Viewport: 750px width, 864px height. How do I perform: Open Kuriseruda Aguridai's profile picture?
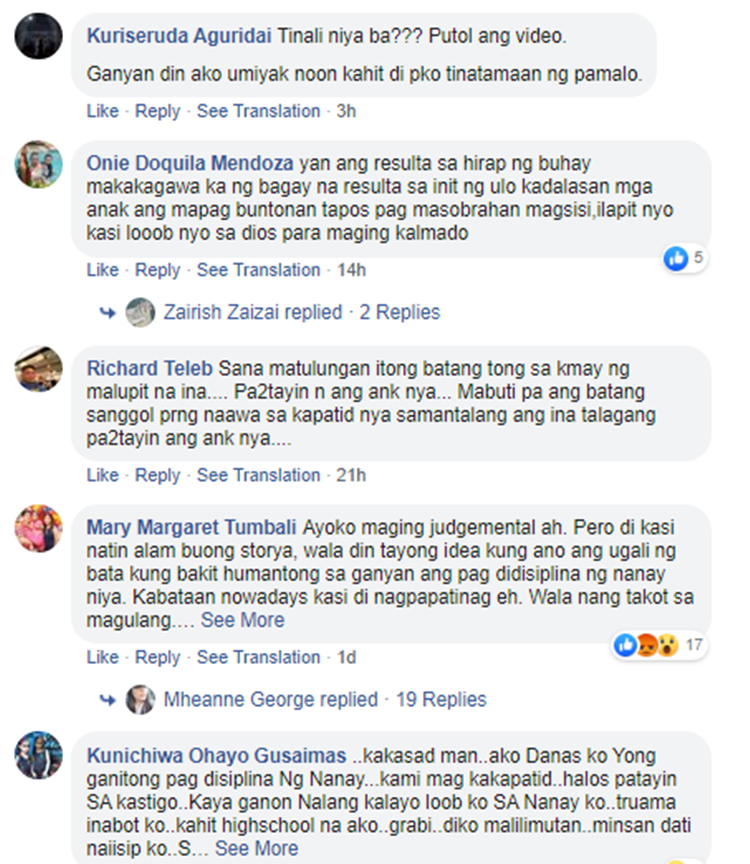(x=39, y=36)
